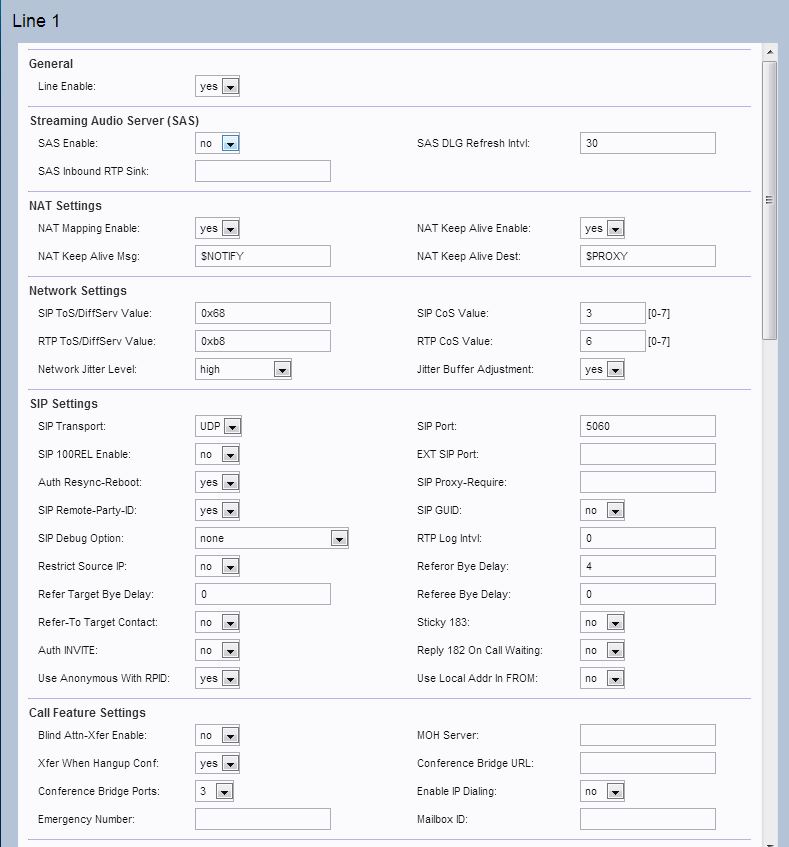This screenshot has width=789, height=847.
Task: Toggle the Sticky 183 dropdown
Action: tap(602, 623)
